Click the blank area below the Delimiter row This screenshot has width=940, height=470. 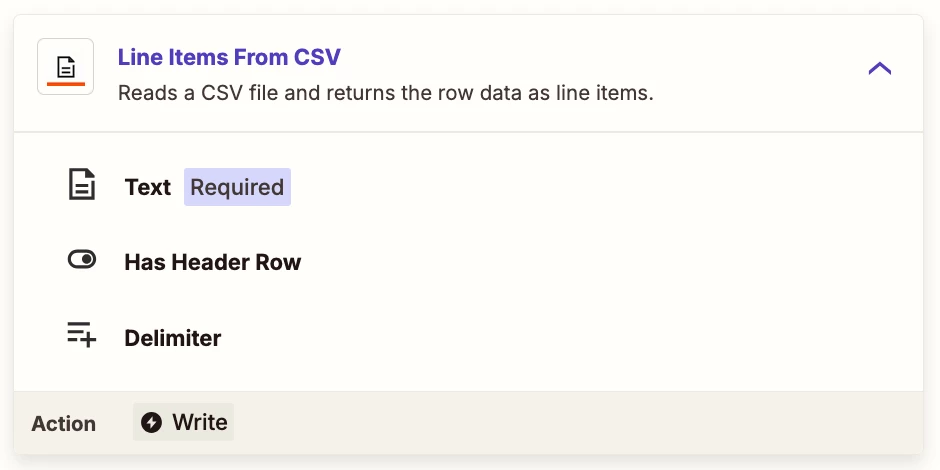coord(468,375)
